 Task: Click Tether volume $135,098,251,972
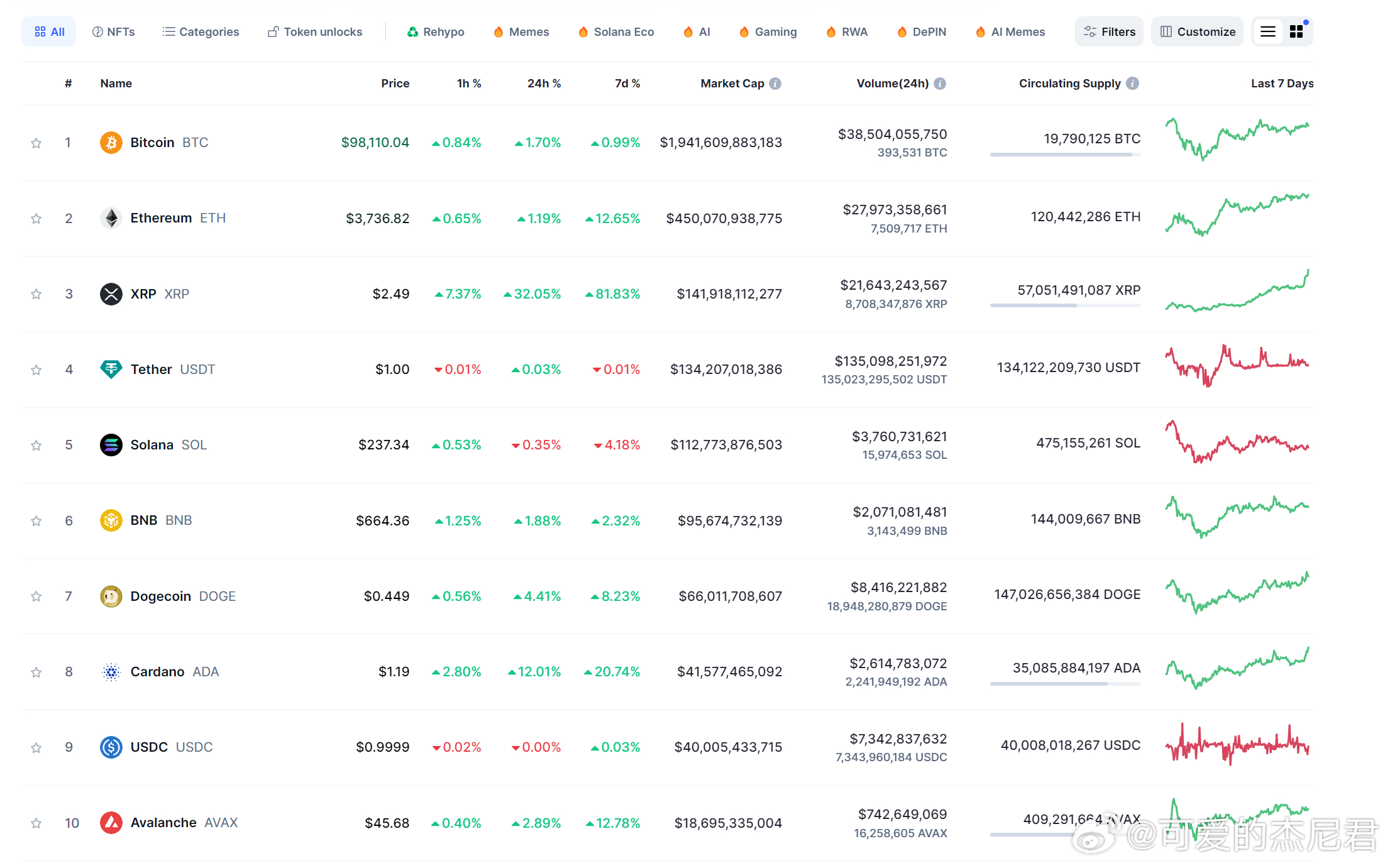click(x=891, y=361)
